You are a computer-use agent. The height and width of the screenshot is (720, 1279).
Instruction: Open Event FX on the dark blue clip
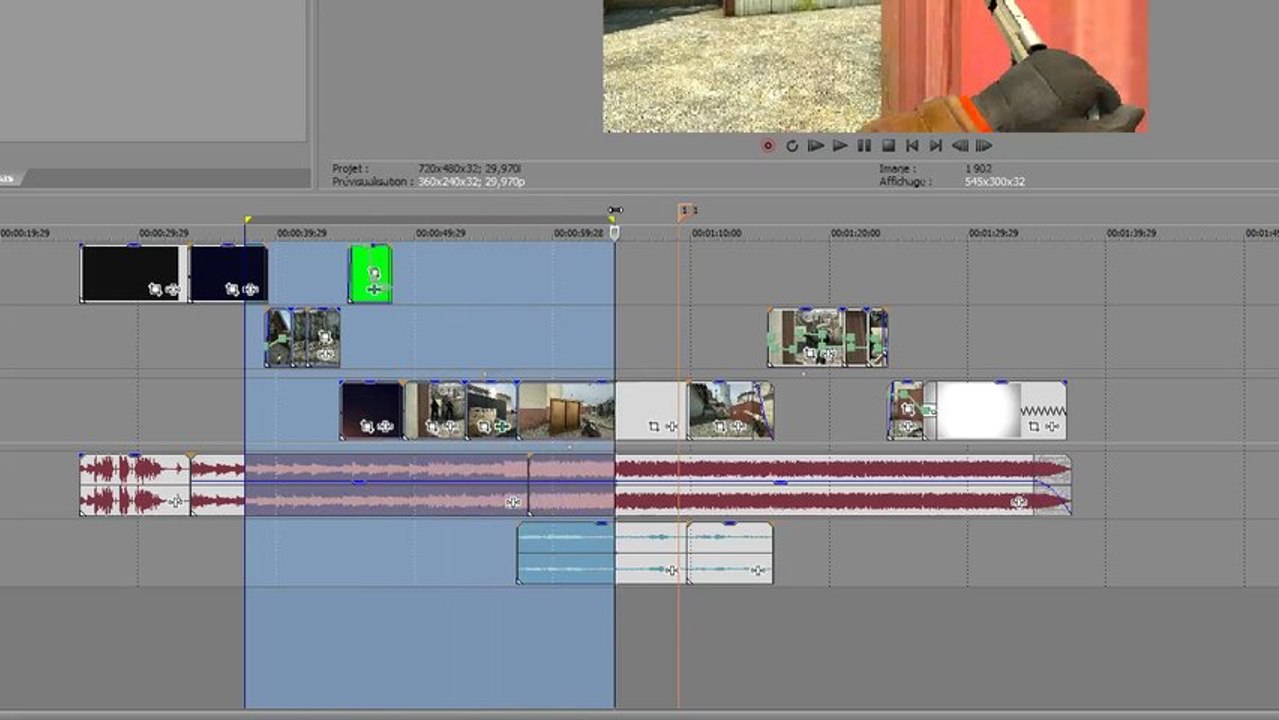point(249,289)
